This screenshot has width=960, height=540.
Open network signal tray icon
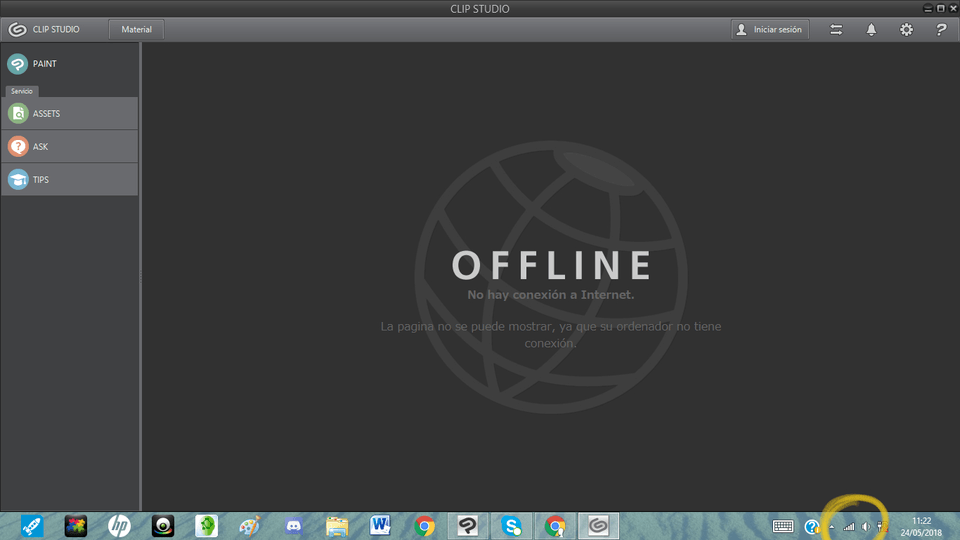(x=849, y=527)
